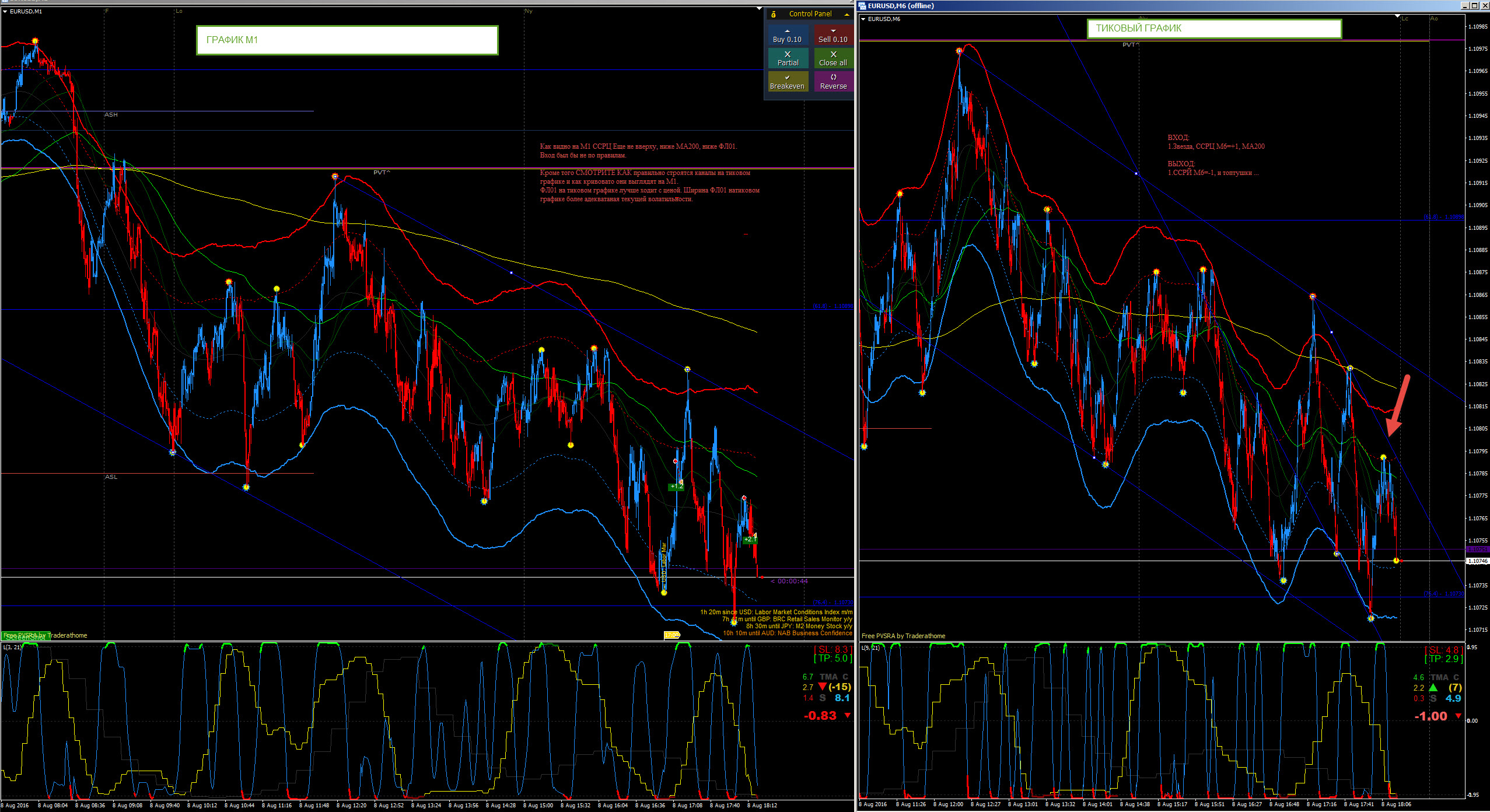Set Breakeven from the Control Panel

[x=788, y=82]
